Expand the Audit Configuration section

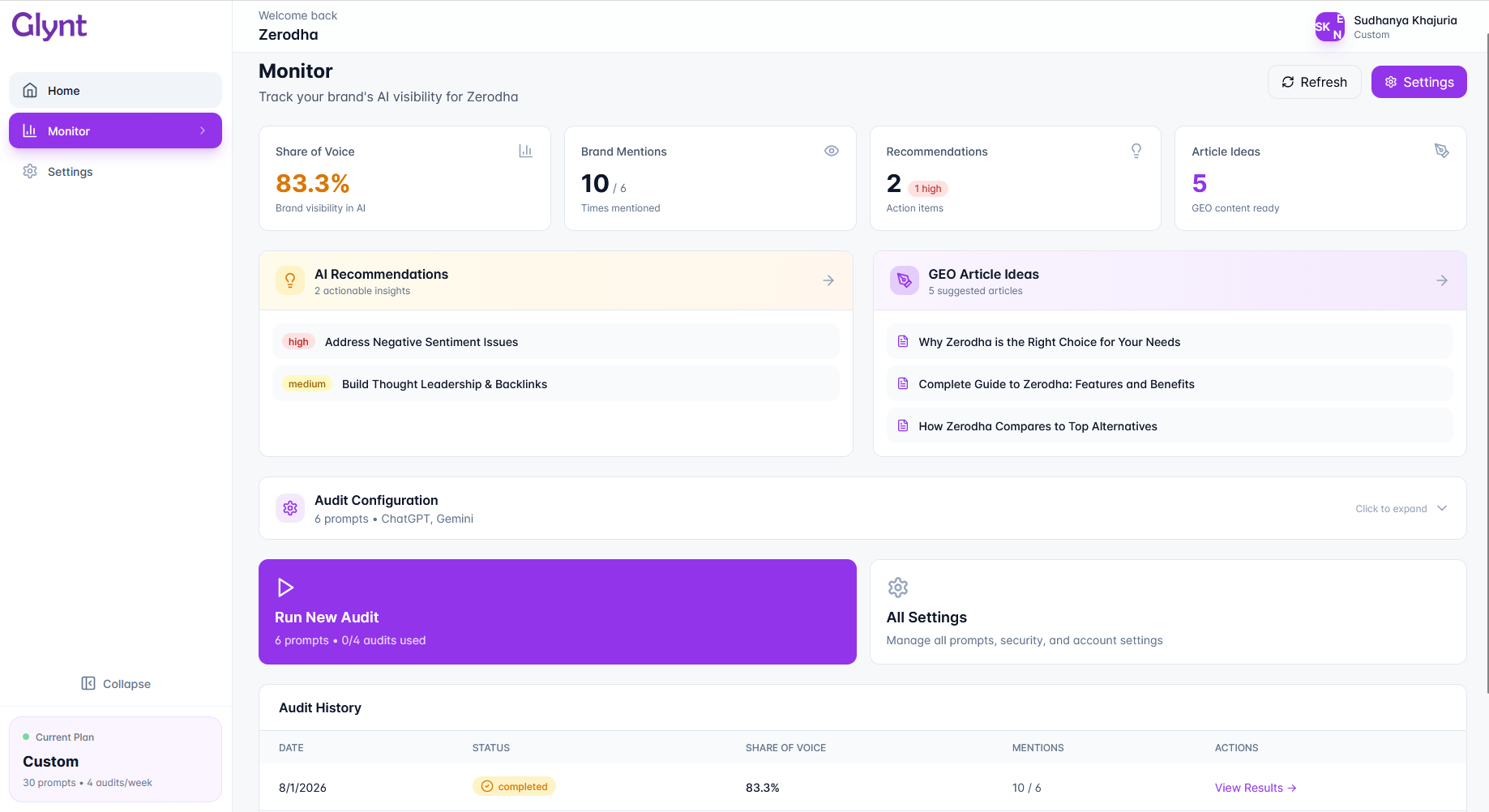1401,508
